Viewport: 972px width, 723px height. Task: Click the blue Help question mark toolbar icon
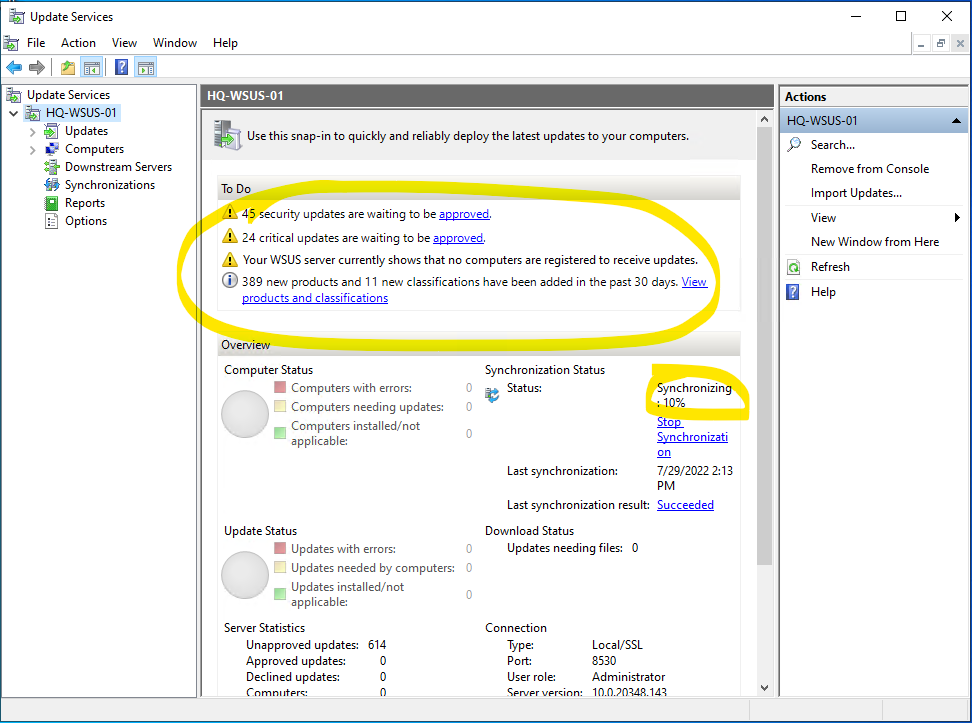[121, 67]
